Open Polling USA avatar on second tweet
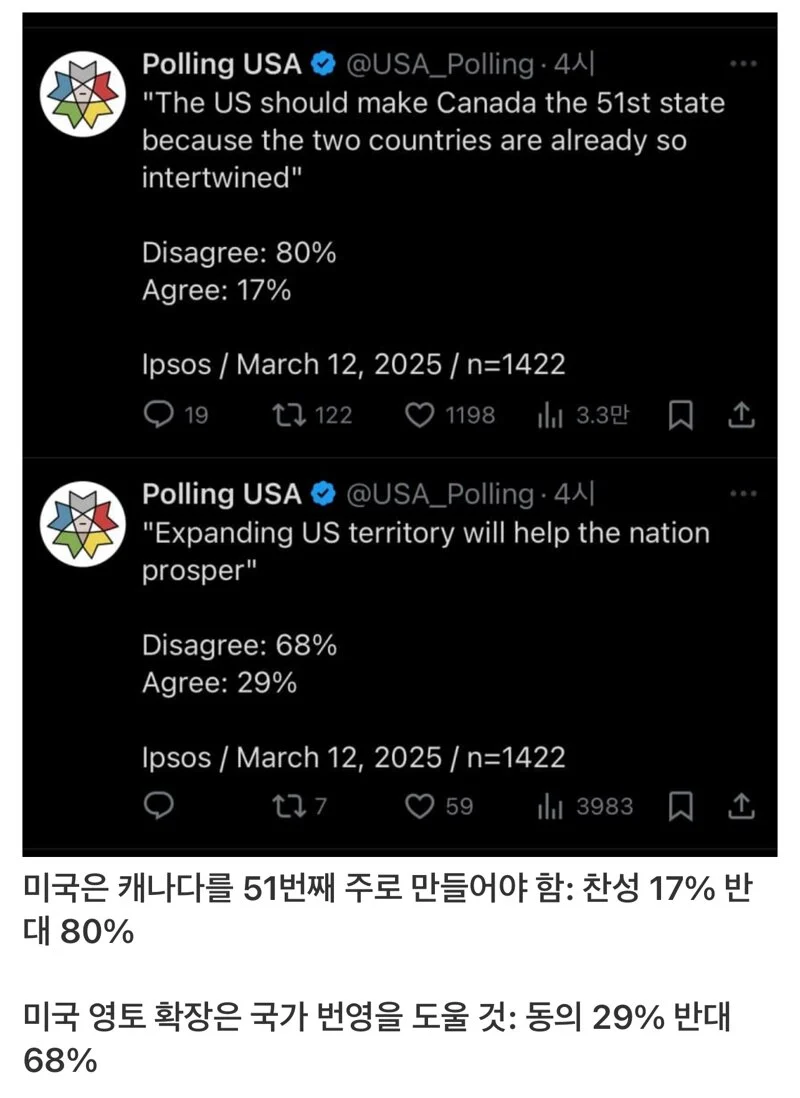800x1098 pixels. point(82,526)
